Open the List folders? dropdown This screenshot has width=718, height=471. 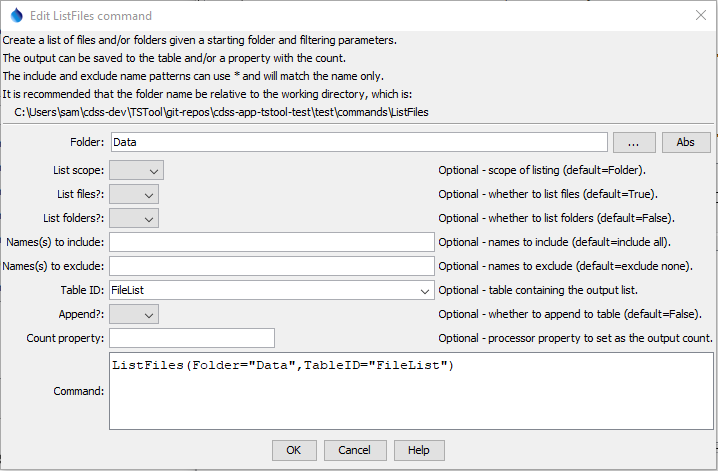click(x=134, y=218)
